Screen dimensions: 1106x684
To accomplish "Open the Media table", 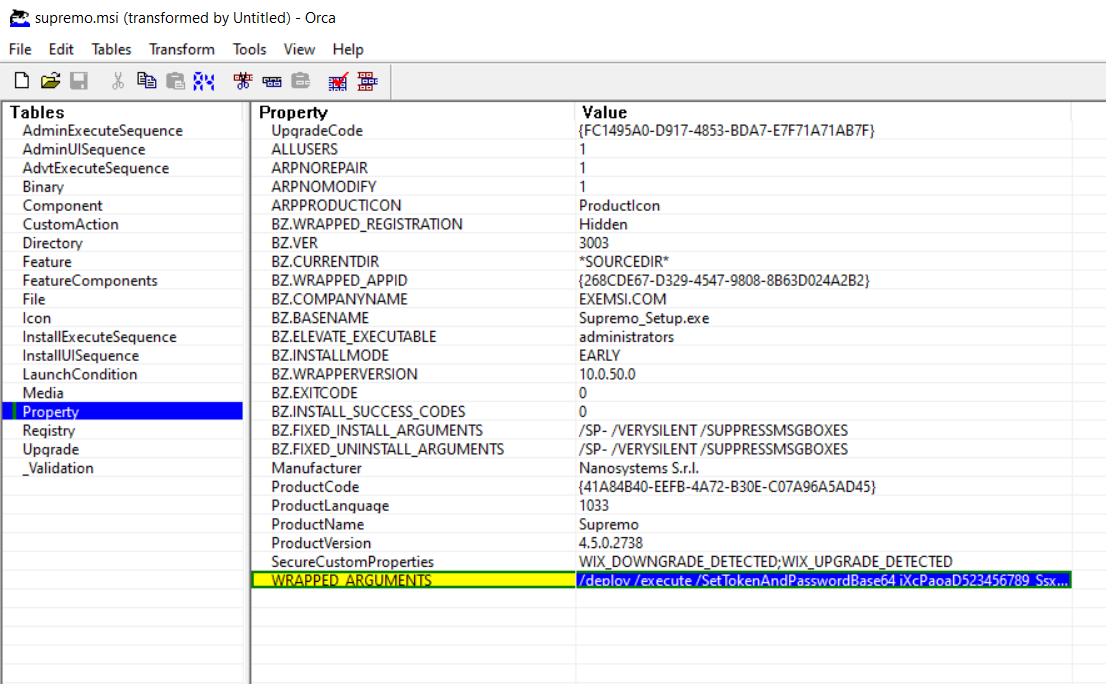I will click(x=43, y=393).
